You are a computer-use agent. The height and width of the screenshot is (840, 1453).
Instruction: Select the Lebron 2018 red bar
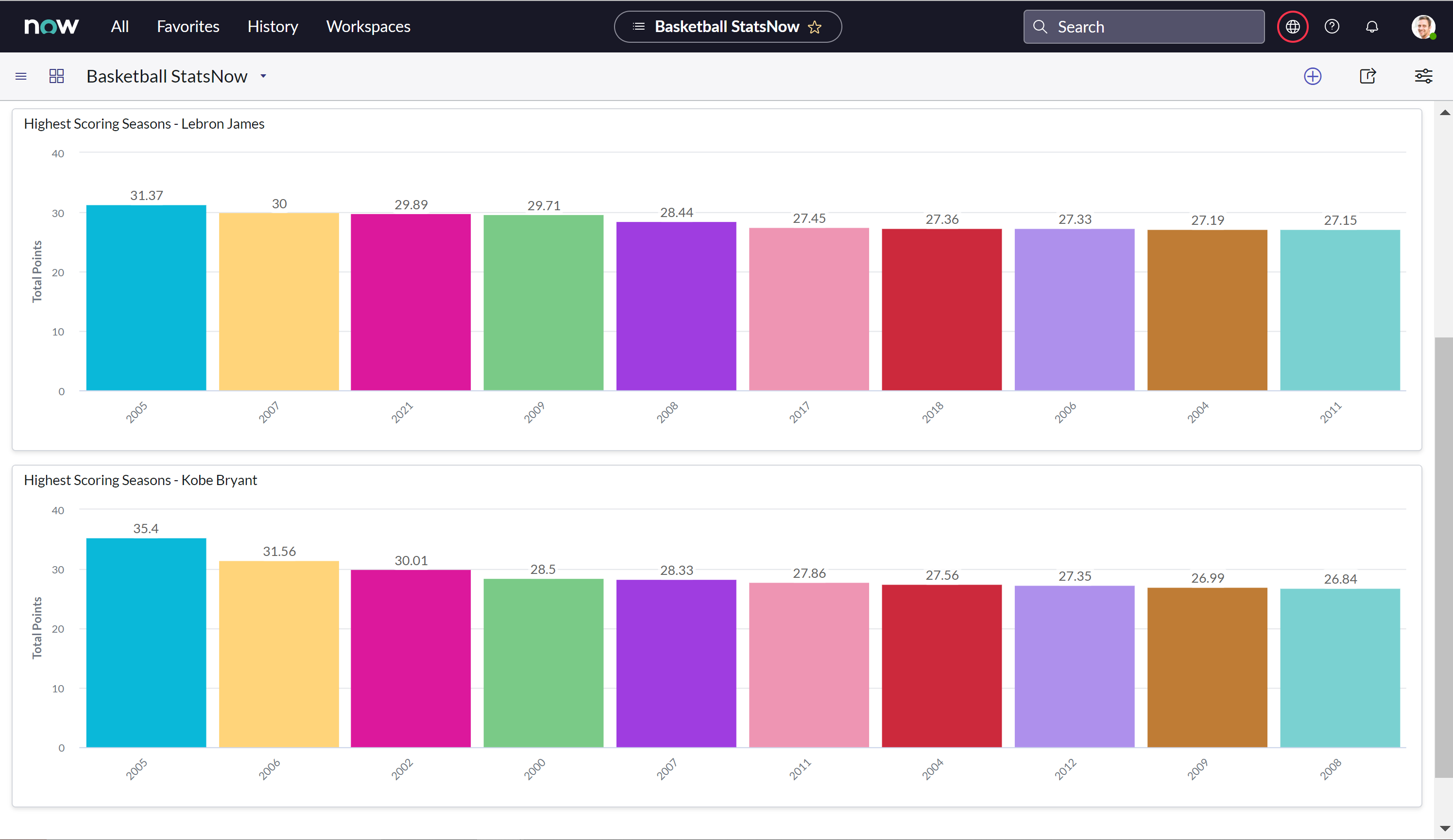pyautogui.click(x=942, y=310)
